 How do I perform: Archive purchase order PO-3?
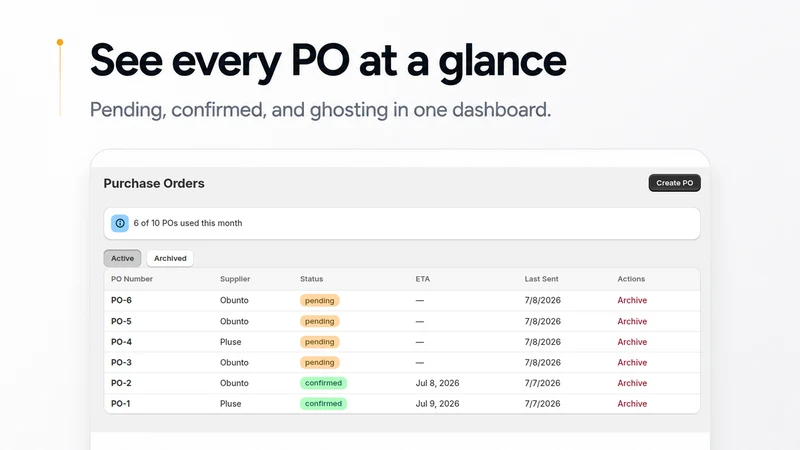click(632, 363)
